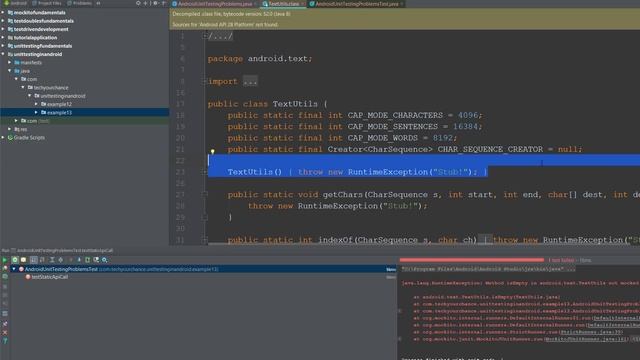
Task: Pin the Run tab
Action: (5, 324)
